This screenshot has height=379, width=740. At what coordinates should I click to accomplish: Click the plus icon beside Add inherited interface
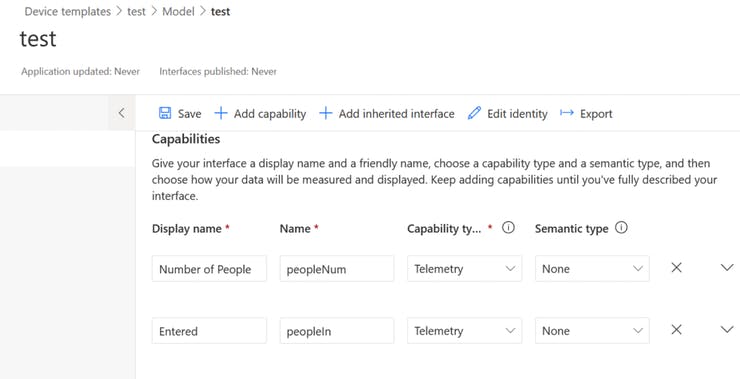[326, 113]
